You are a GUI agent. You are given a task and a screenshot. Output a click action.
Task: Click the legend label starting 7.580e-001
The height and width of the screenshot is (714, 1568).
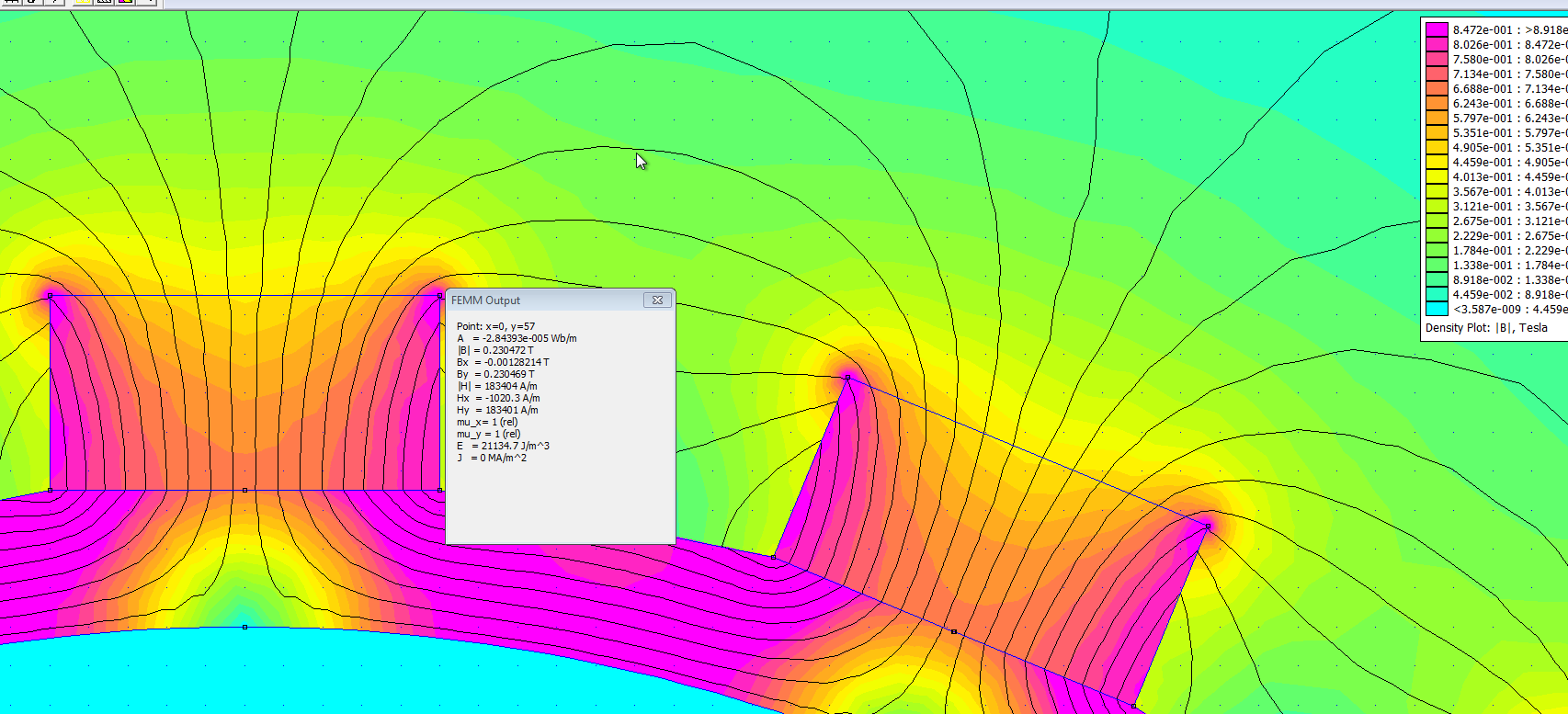1510,59
